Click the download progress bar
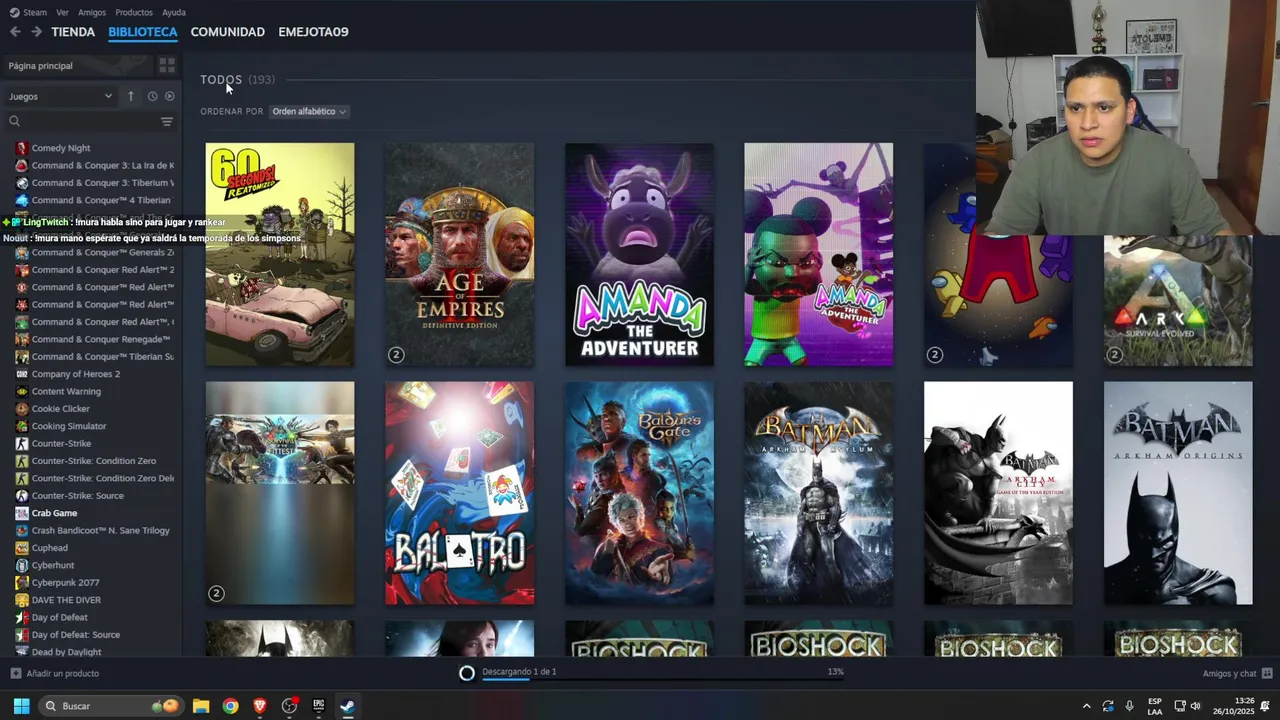The height and width of the screenshot is (720, 1280). (x=663, y=681)
